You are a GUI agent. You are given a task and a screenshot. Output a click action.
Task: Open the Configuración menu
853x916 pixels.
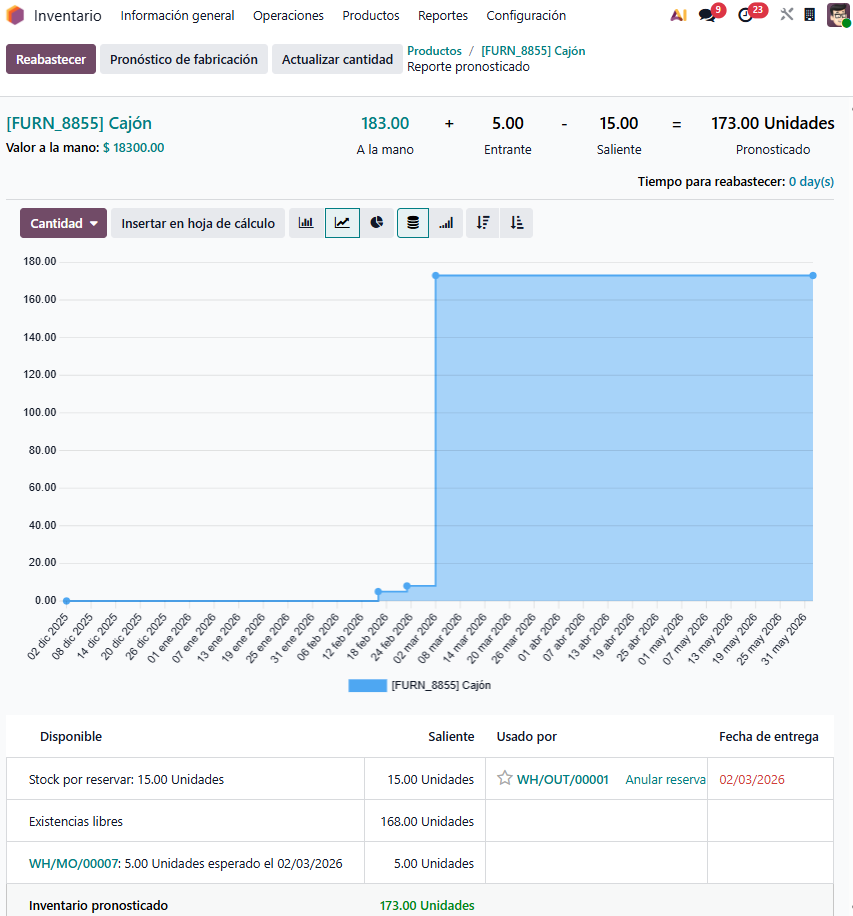point(526,16)
